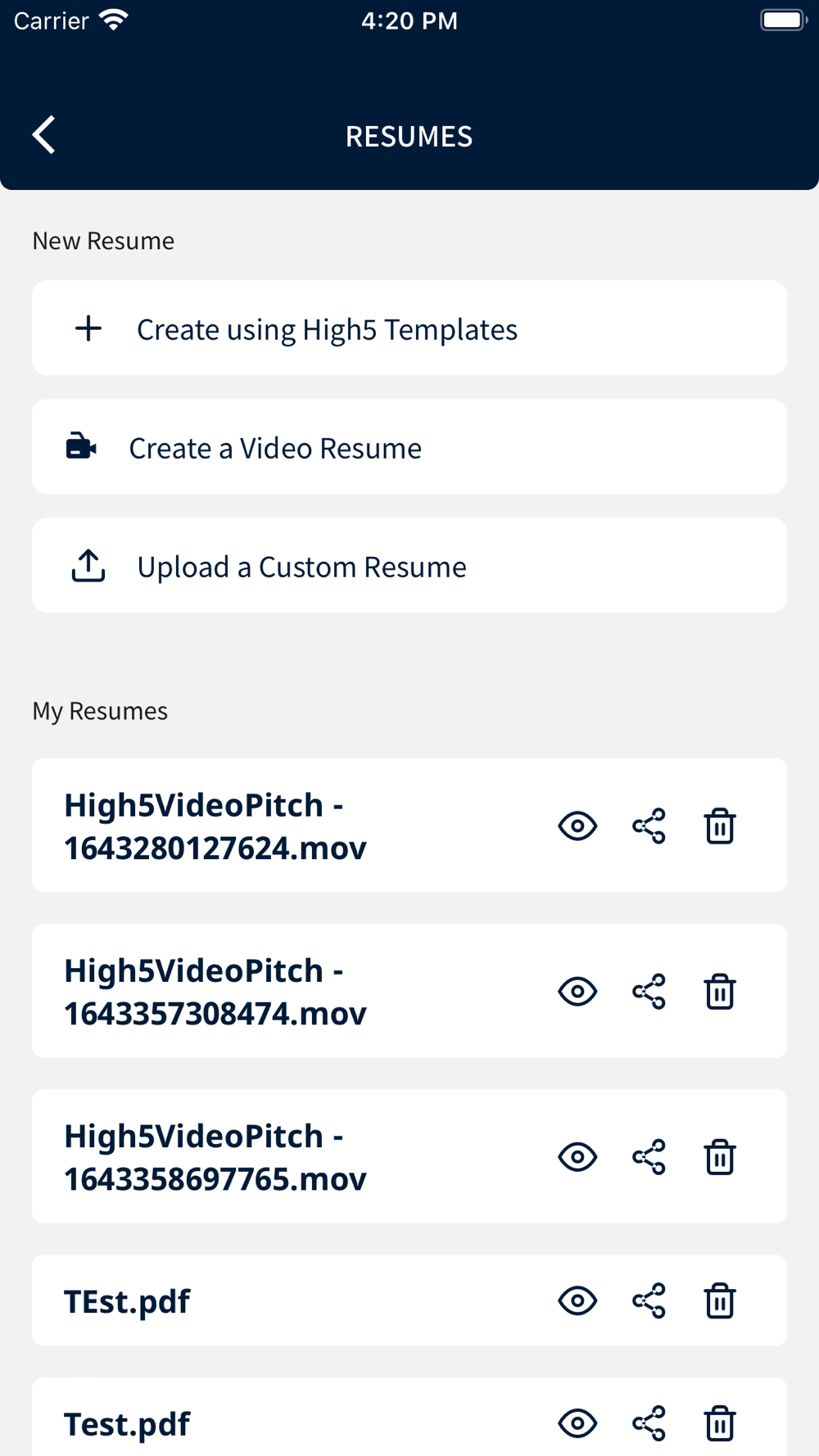Select Upload a Custom Resume

[x=302, y=567]
